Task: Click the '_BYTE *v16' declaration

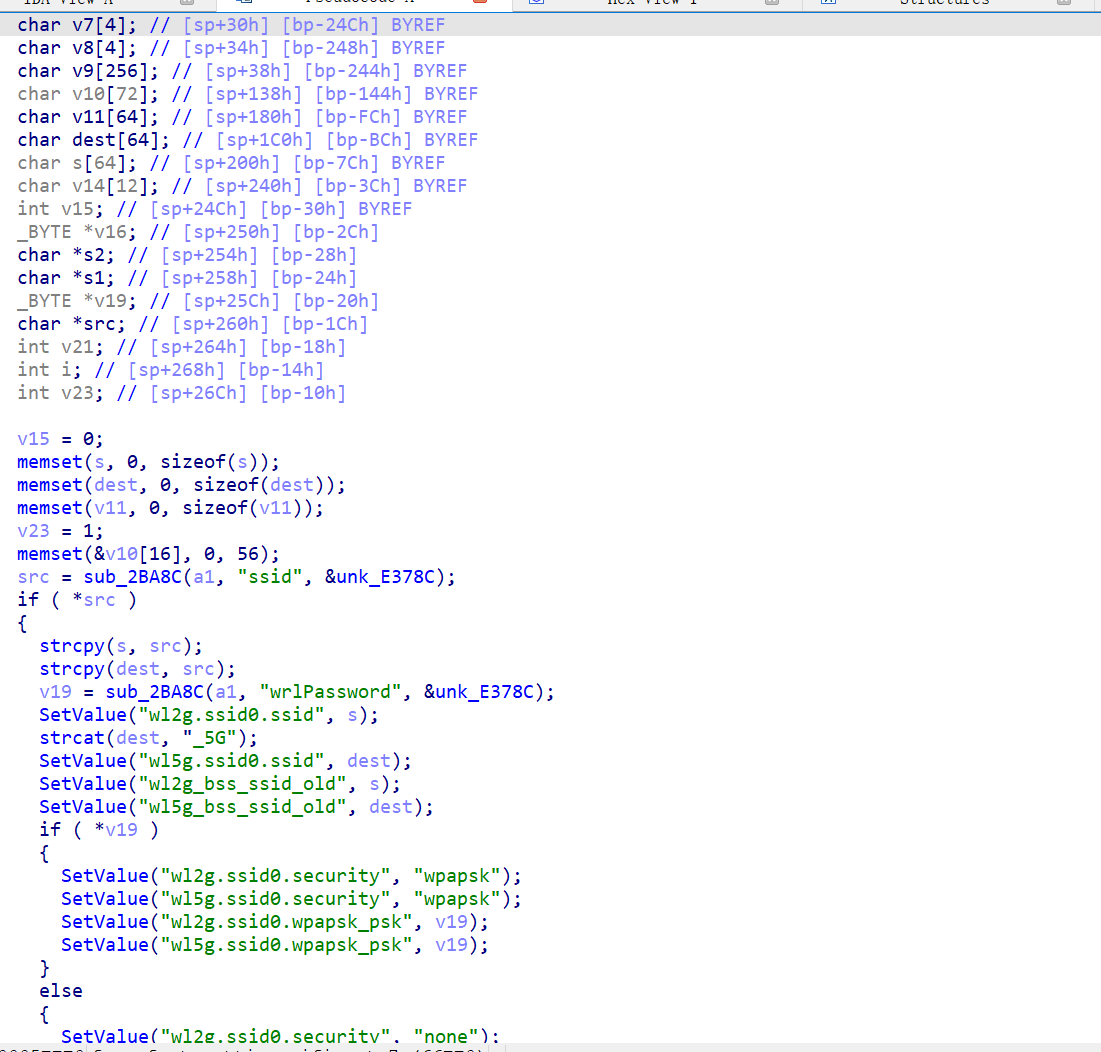Action: pos(198,232)
